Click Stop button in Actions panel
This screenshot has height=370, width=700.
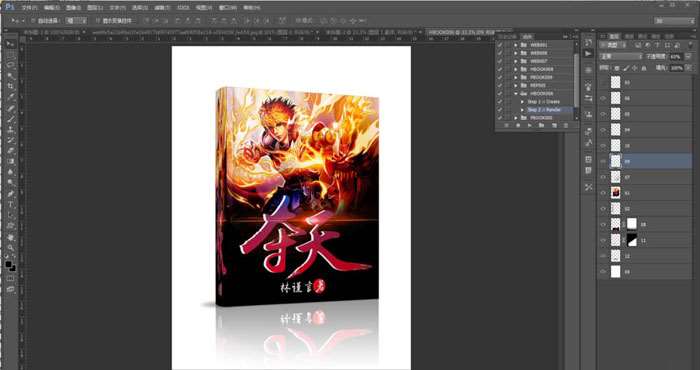[506, 125]
